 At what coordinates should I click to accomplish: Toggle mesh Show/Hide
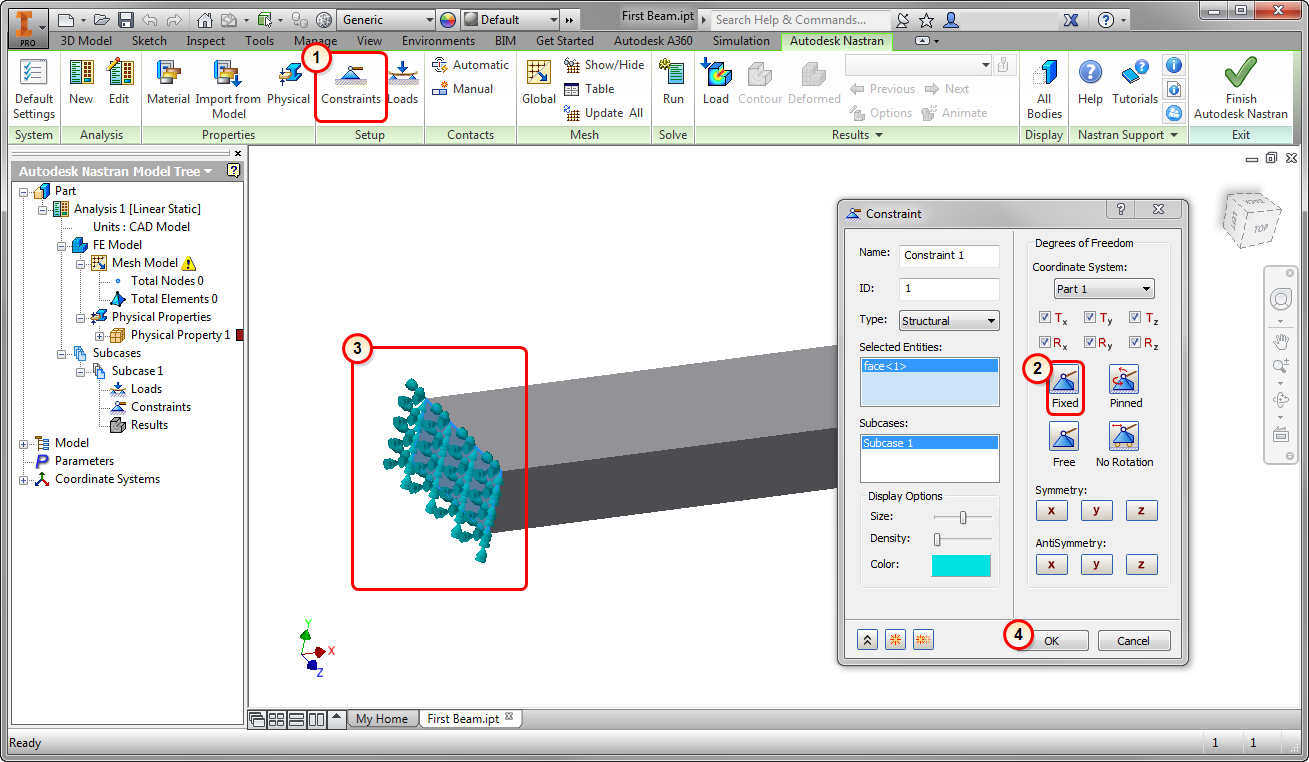click(604, 65)
